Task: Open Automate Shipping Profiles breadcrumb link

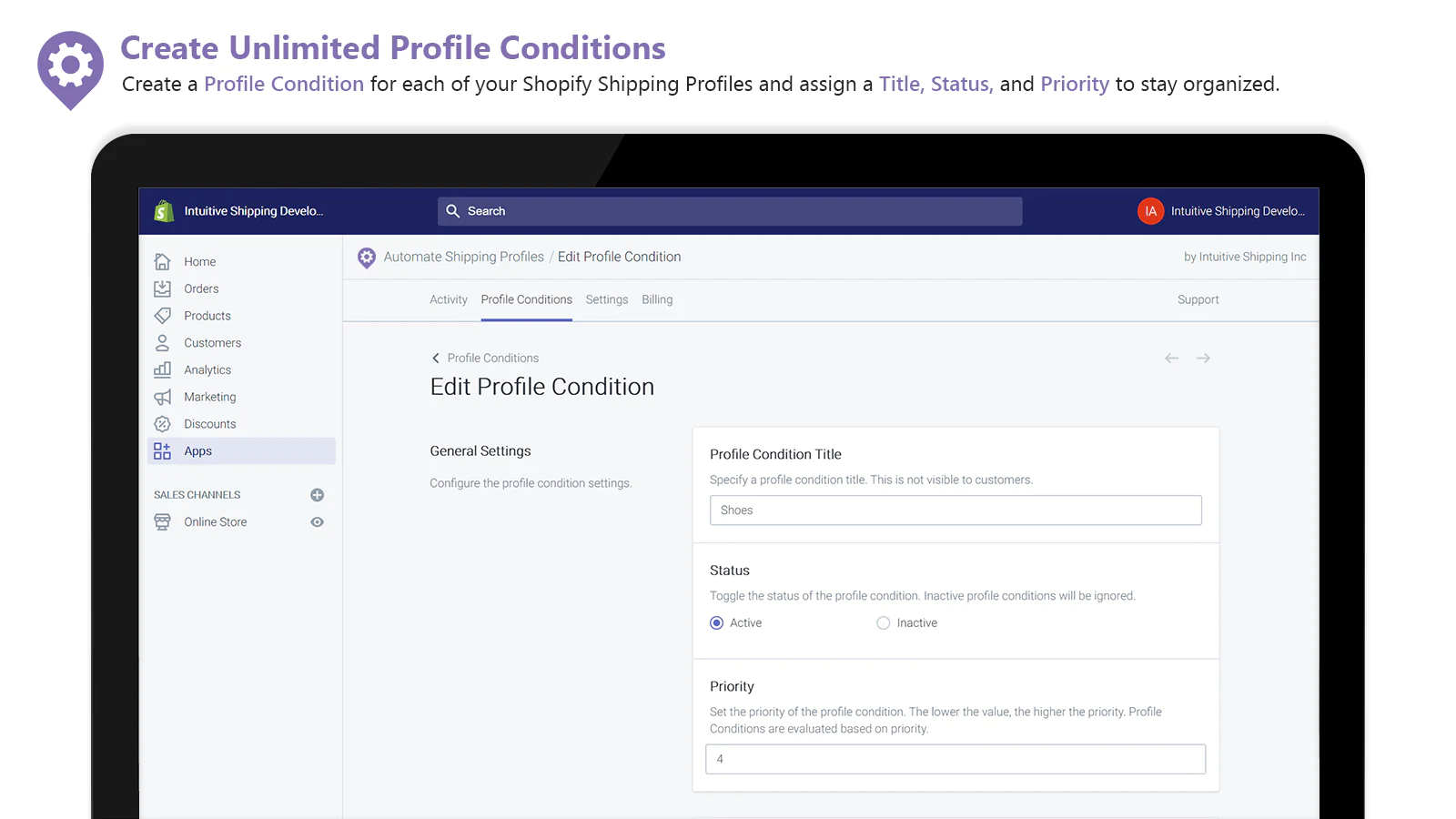Action: click(463, 257)
